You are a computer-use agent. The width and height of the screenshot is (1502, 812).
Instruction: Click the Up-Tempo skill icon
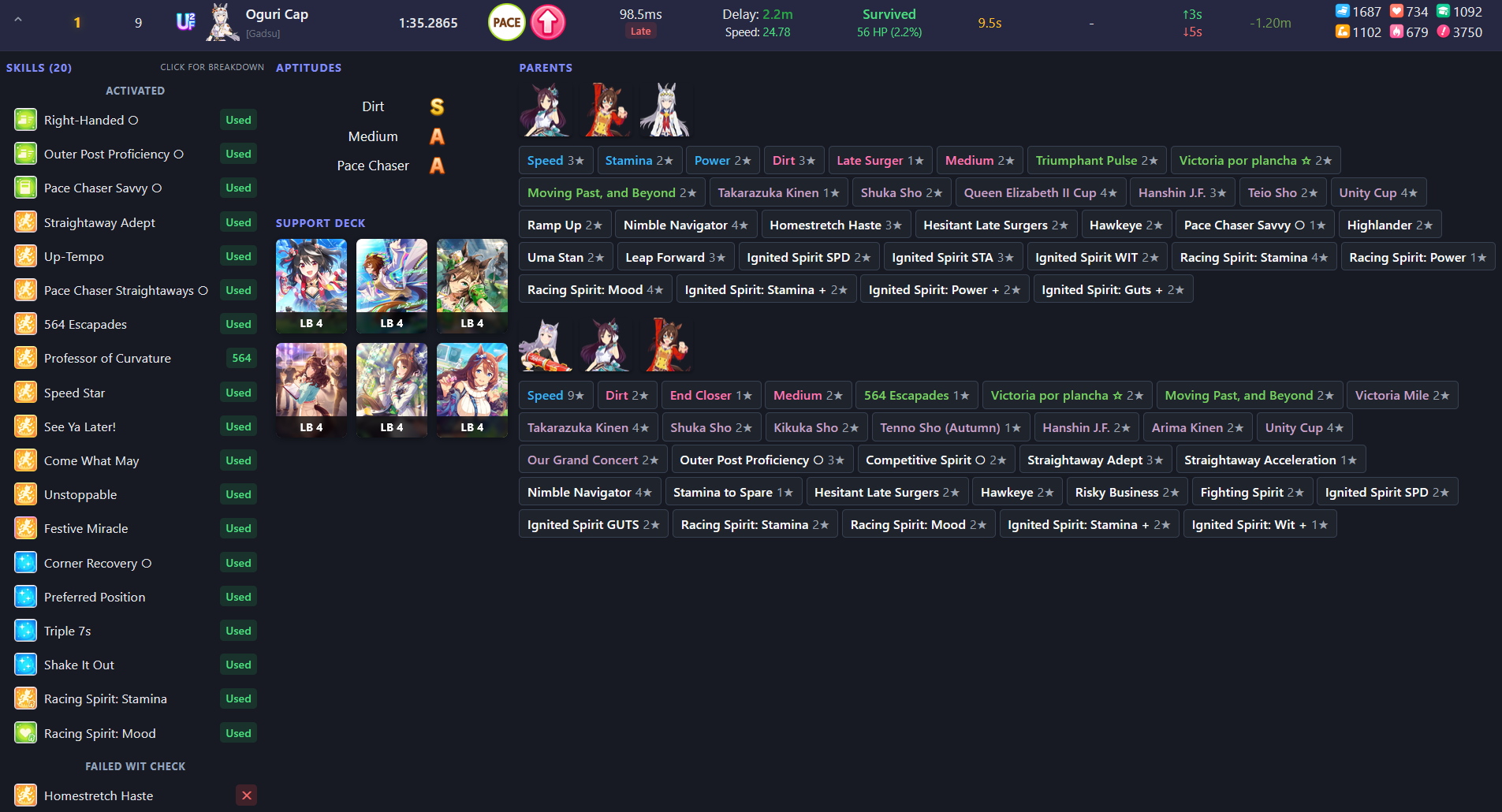coord(25,256)
